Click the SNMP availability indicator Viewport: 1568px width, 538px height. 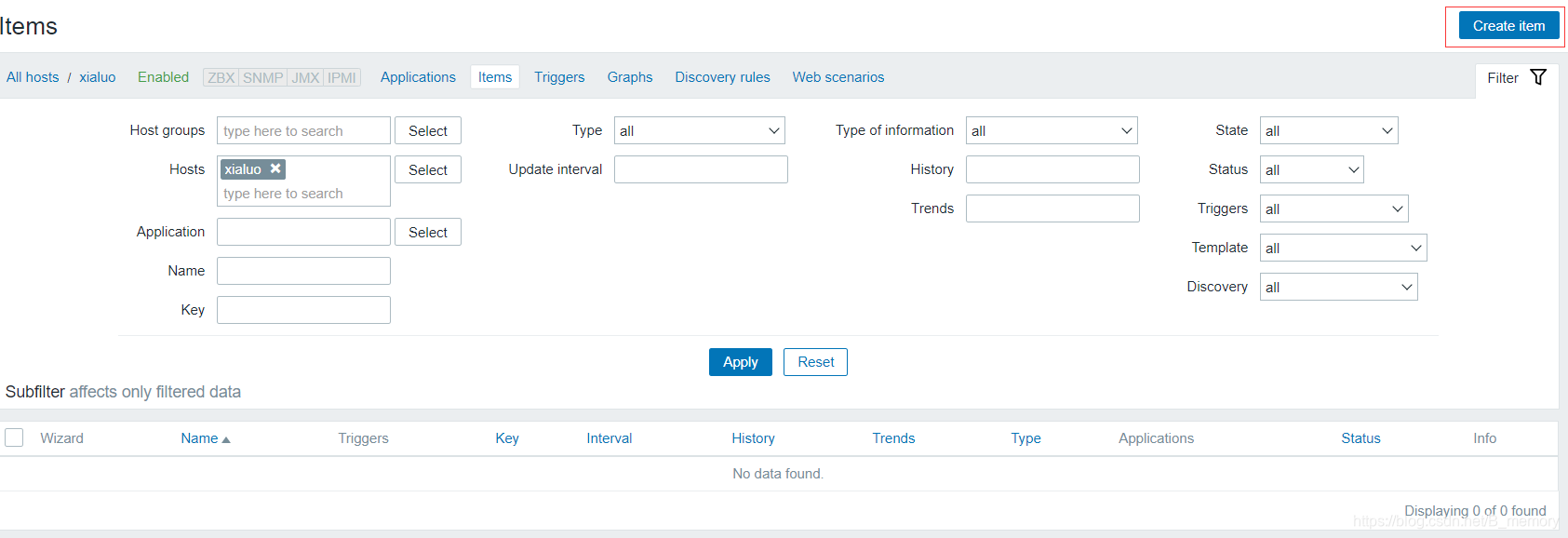(x=262, y=77)
